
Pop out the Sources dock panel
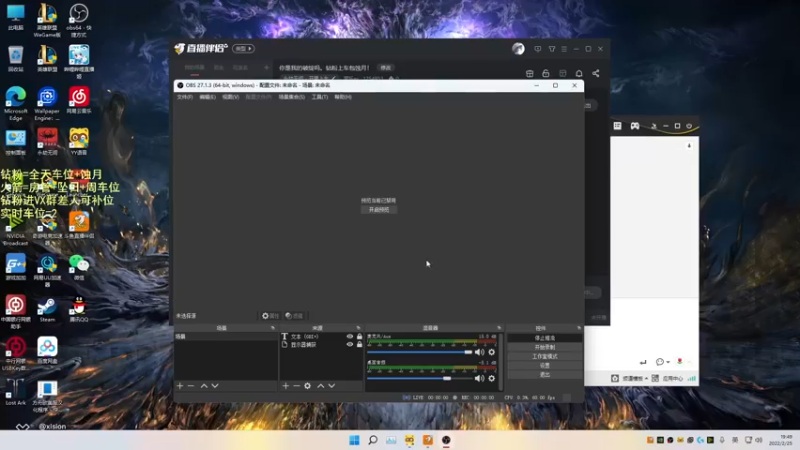coord(358,328)
